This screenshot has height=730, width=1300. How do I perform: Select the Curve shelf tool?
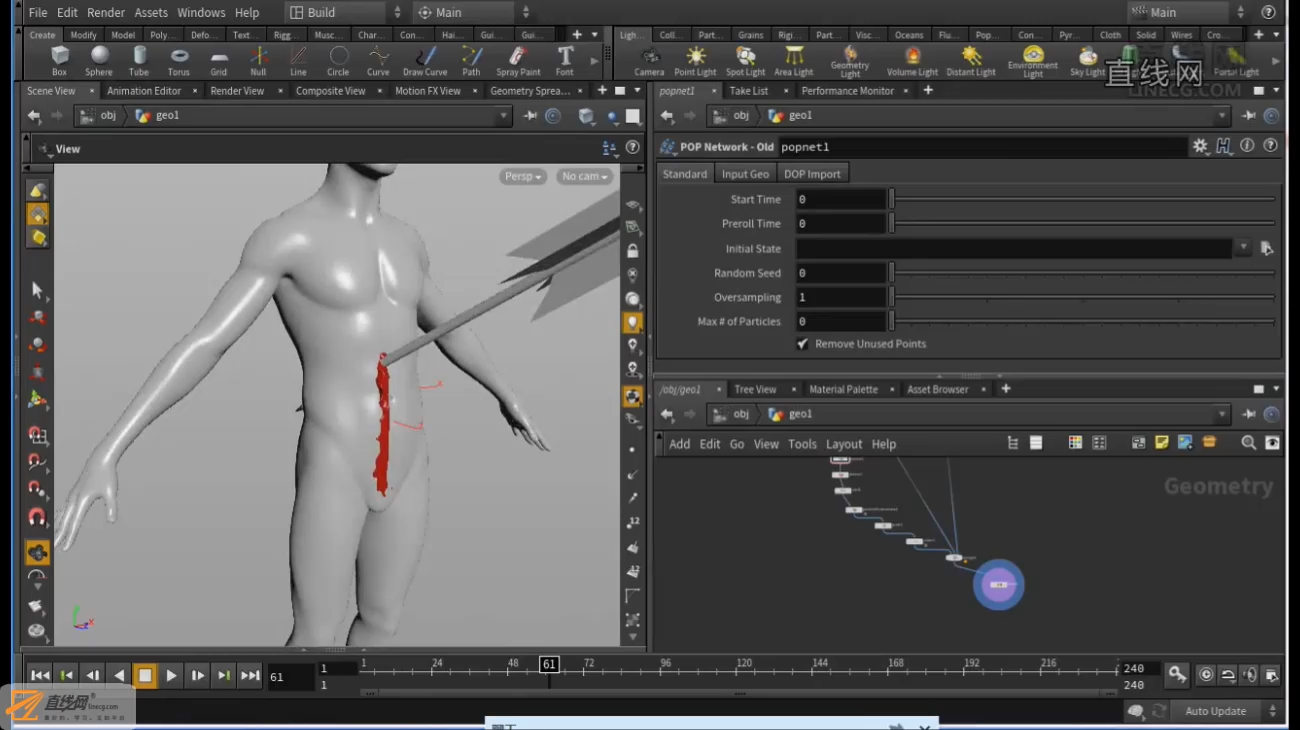378,60
